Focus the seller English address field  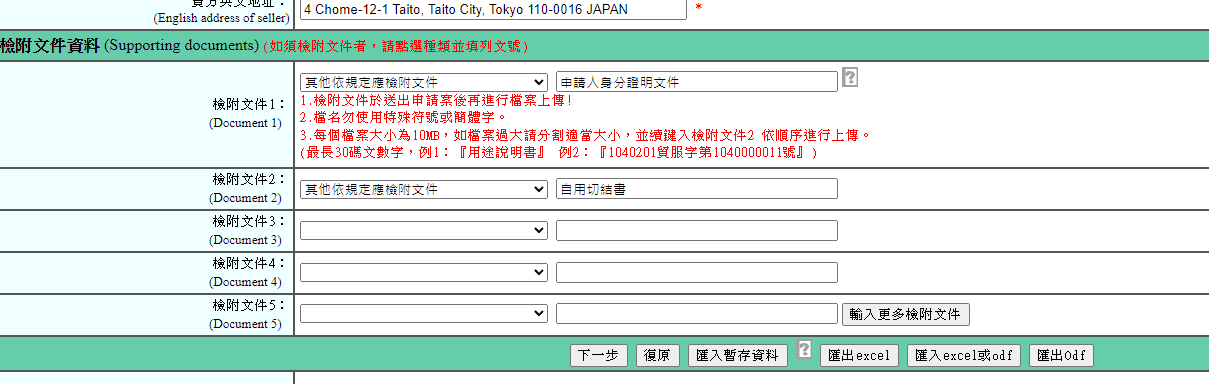[x=494, y=9]
